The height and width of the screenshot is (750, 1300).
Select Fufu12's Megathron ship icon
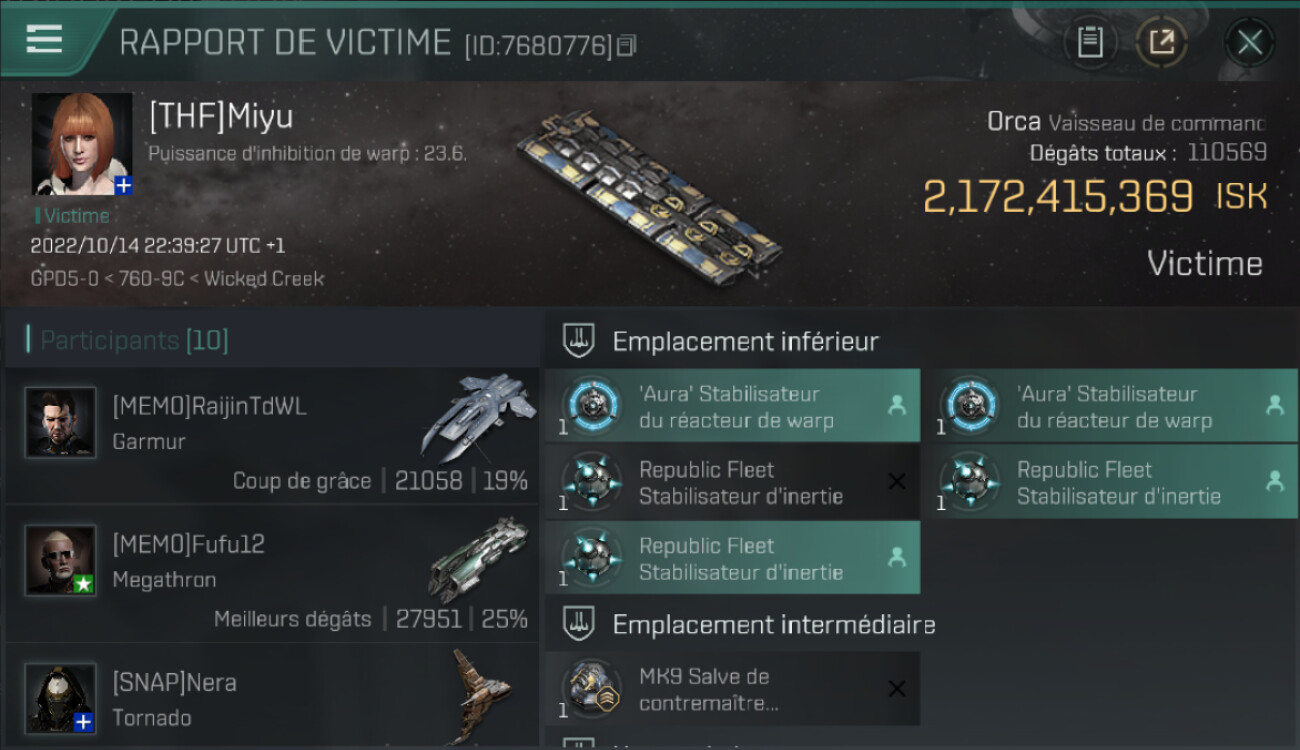tap(479, 559)
